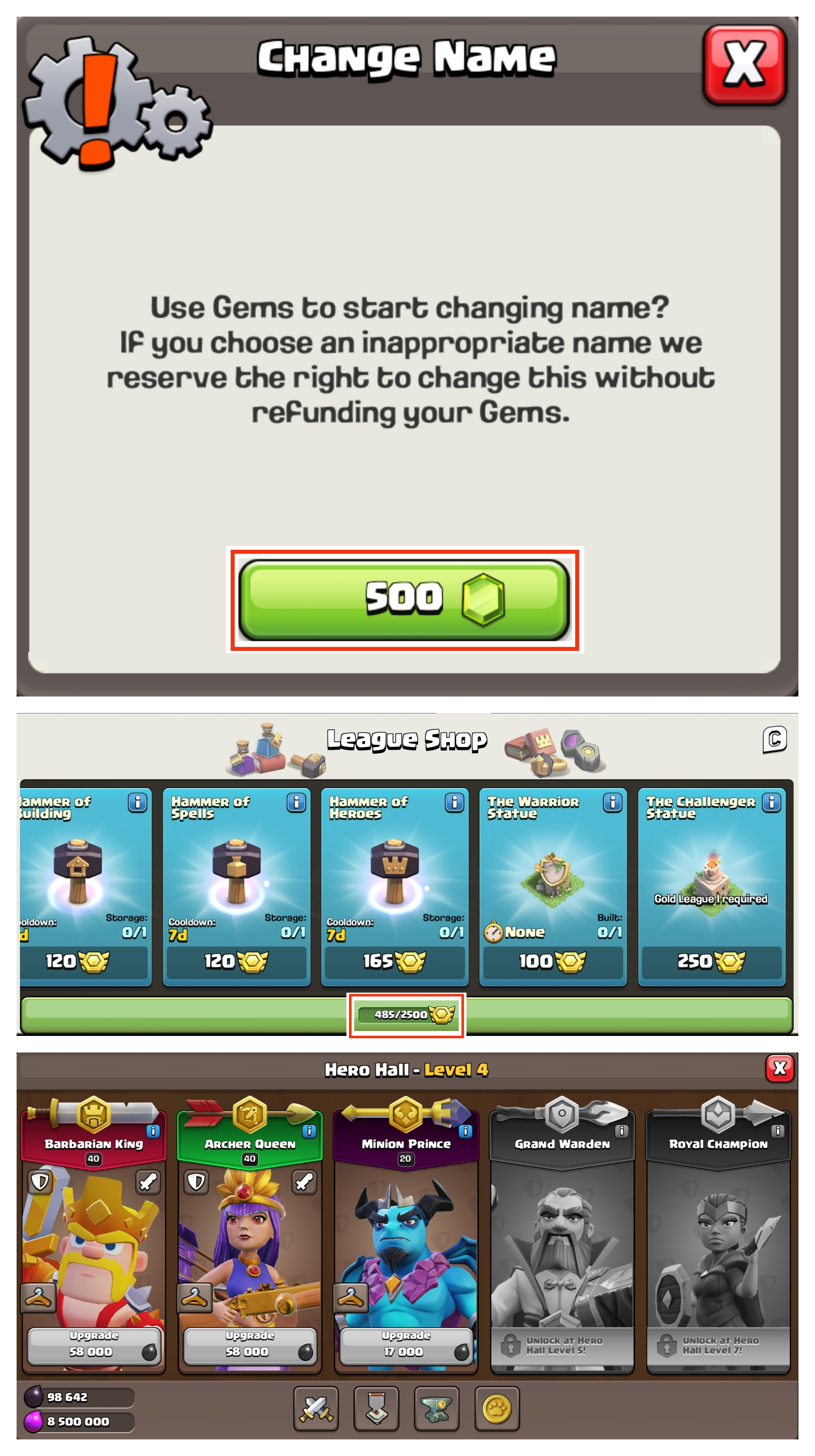Toggle Barbarian King sword attack mode

tap(148, 1181)
